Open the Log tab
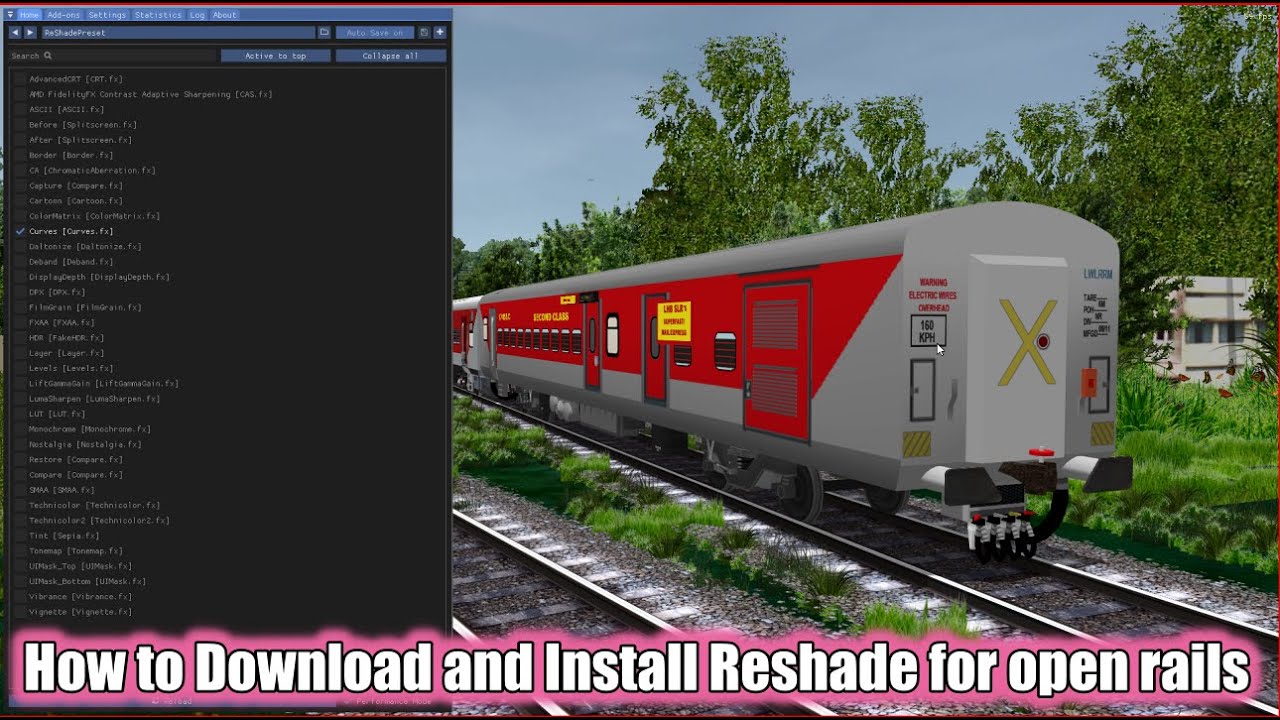This screenshot has width=1280, height=720. click(197, 15)
